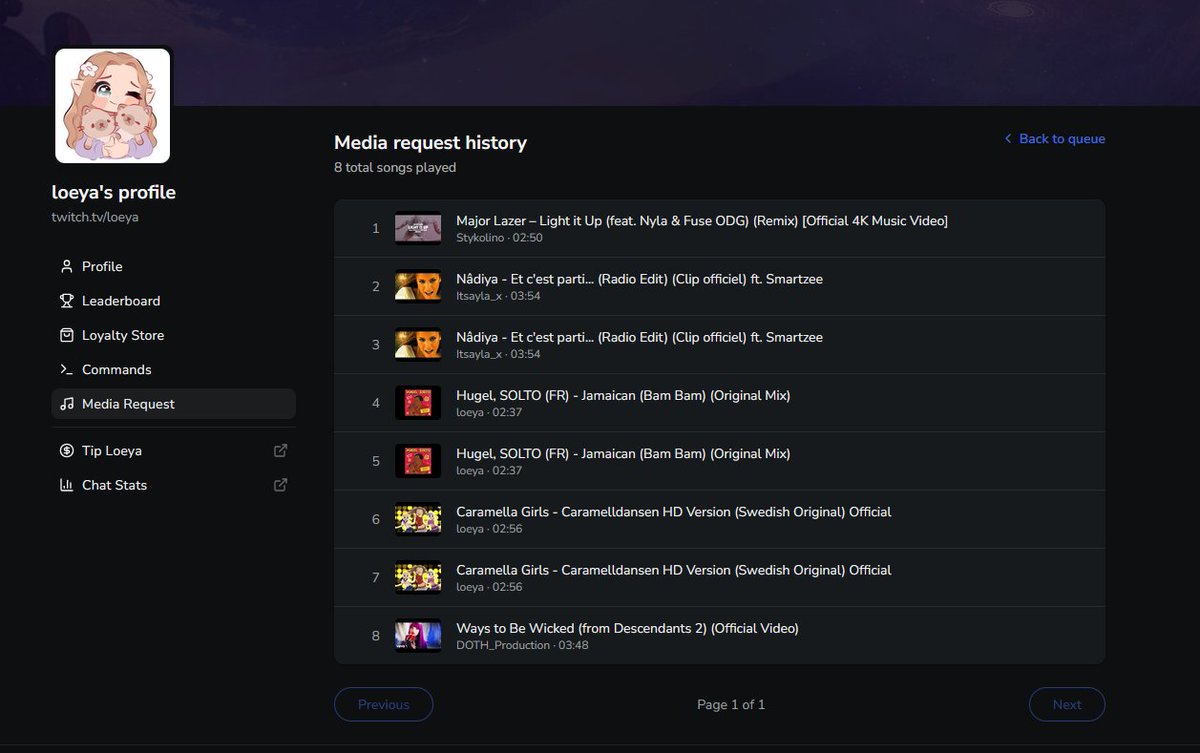
Task: Click row 4 Hugel SOLTO Jamaican title
Action: pos(623,395)
